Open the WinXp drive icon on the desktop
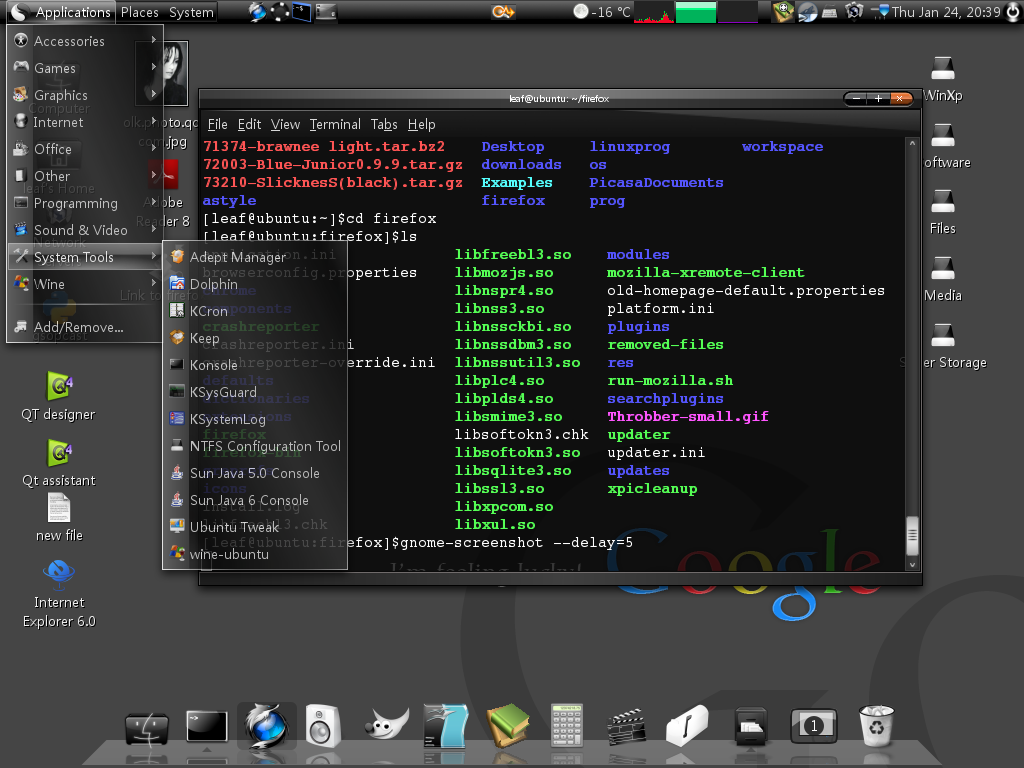 942,78
